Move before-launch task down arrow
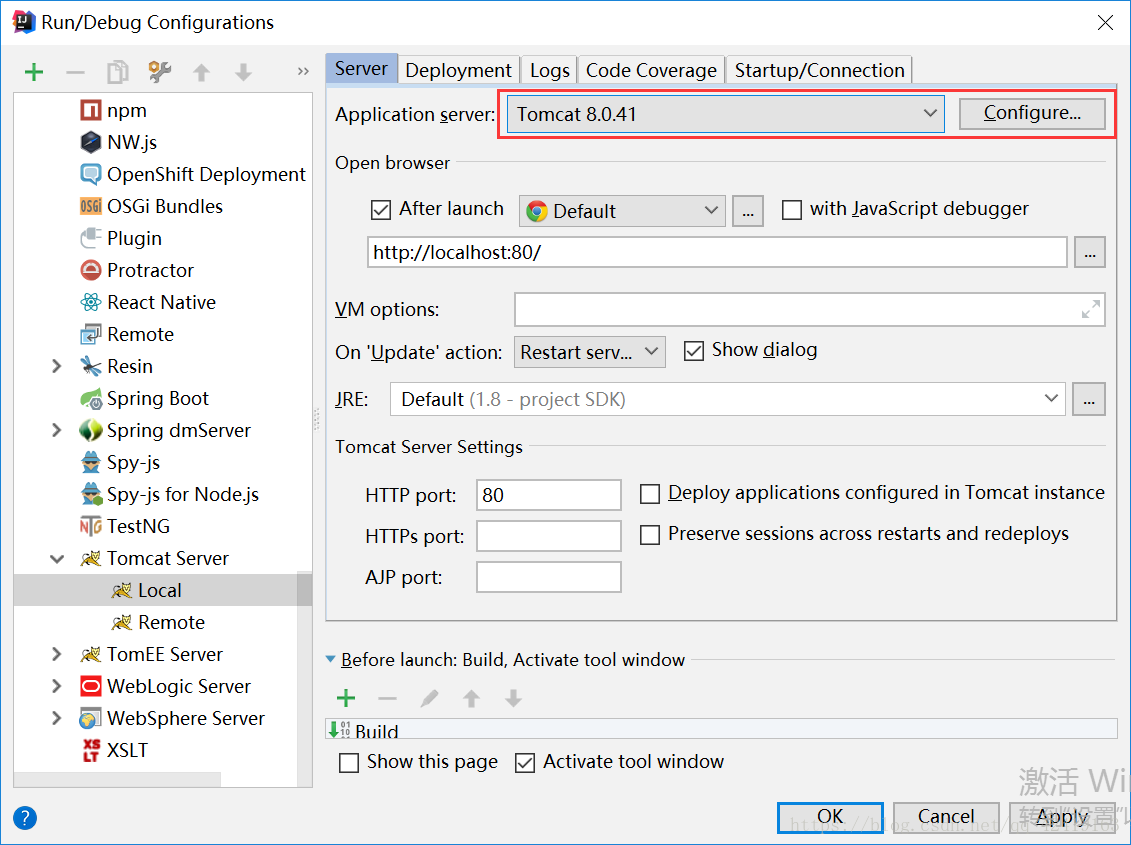Viewport: 1131px width, 845px height. click(x=513, y=699)
